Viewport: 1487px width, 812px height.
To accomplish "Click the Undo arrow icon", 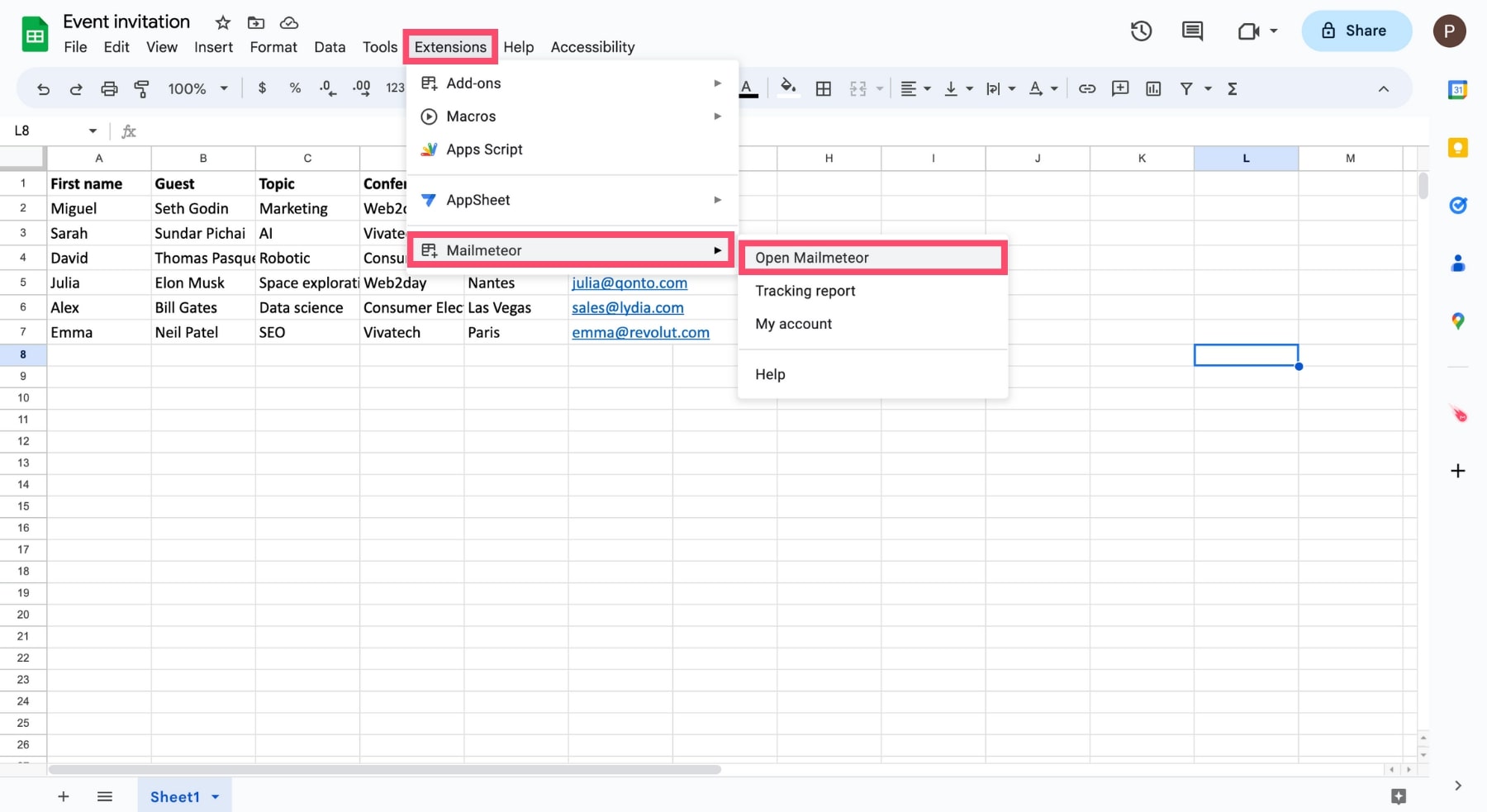I will [x=43, y=89].
